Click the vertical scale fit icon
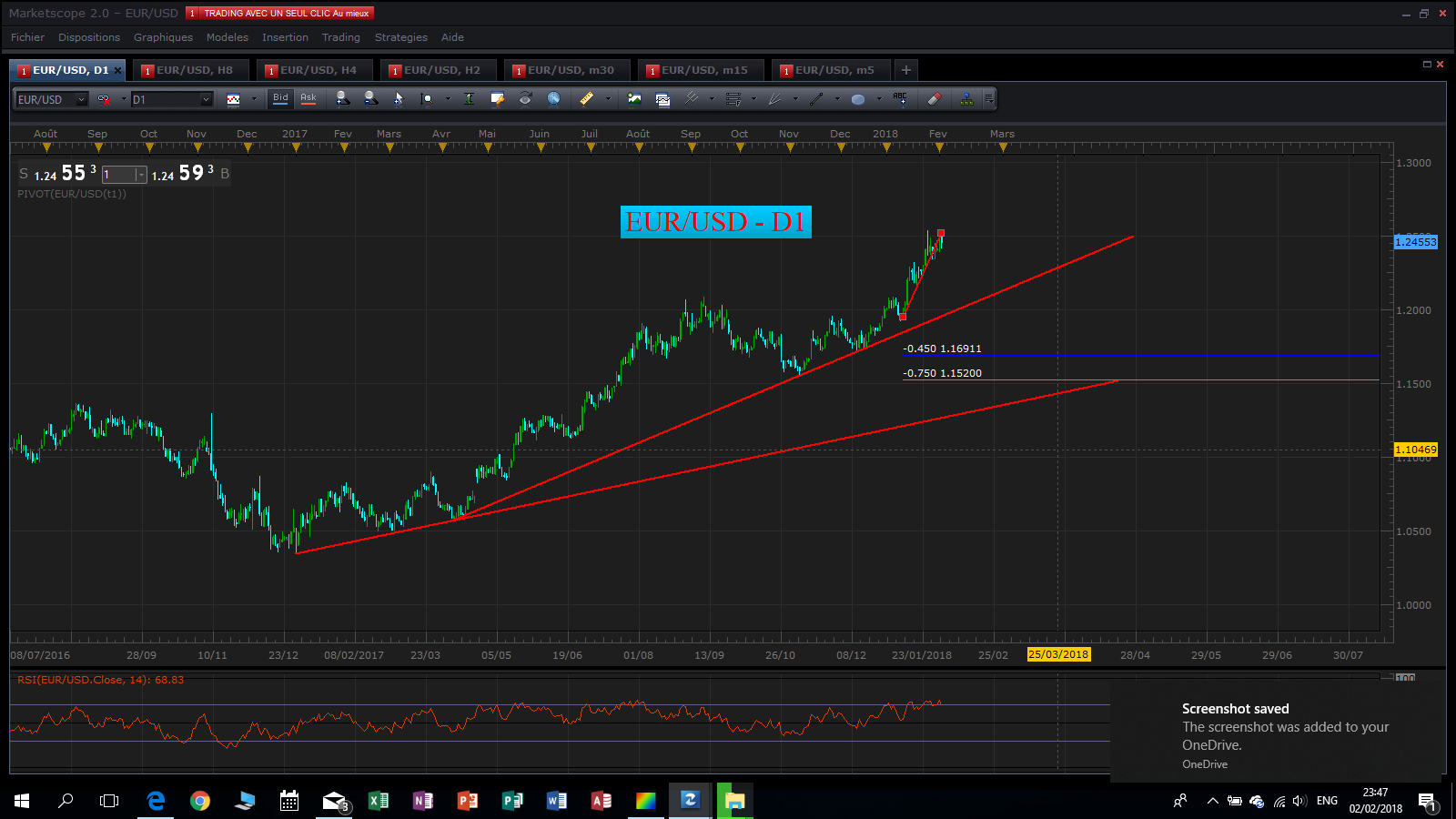Image resolution: width=1456 pixels, height=819 pixels. (x=469, y=98)
